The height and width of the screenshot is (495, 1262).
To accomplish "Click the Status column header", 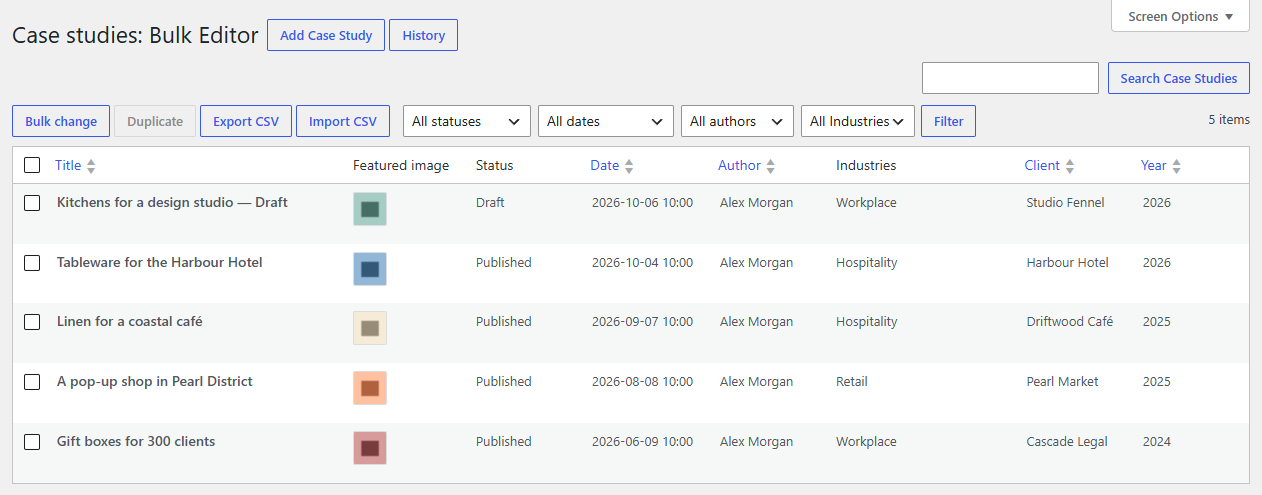I will click(494, 166).
